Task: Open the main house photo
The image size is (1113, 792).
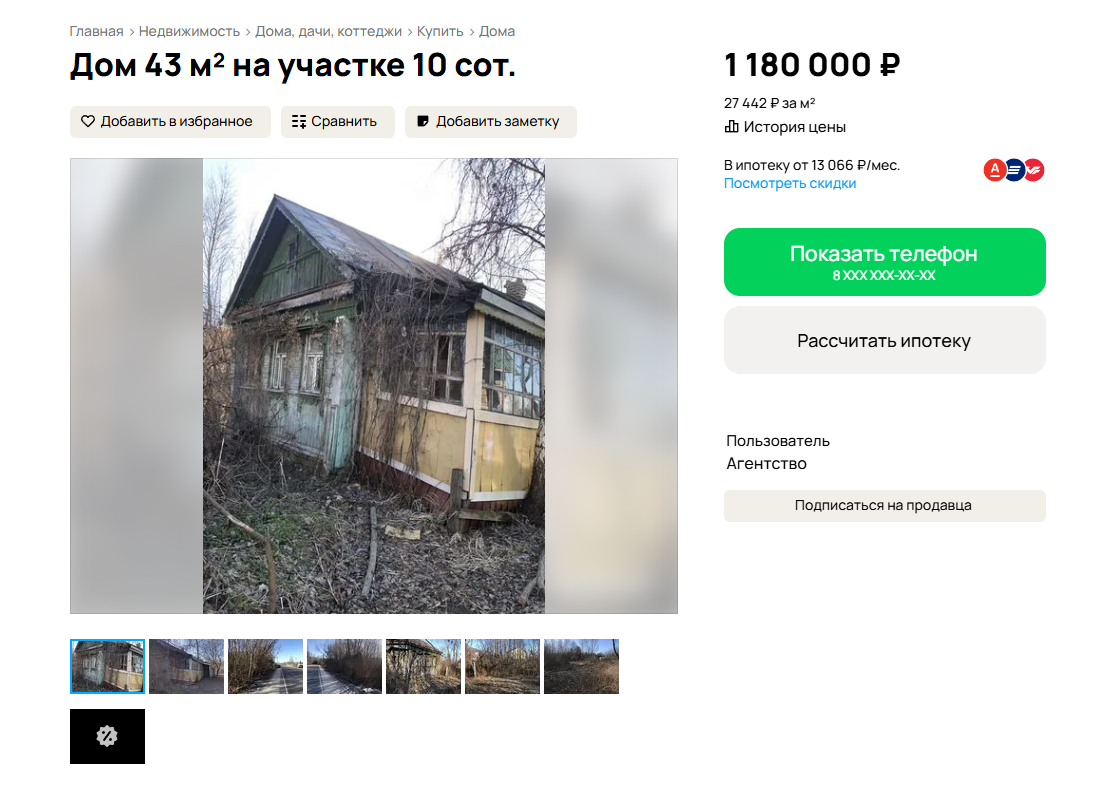Action: (x=374, y=385)
